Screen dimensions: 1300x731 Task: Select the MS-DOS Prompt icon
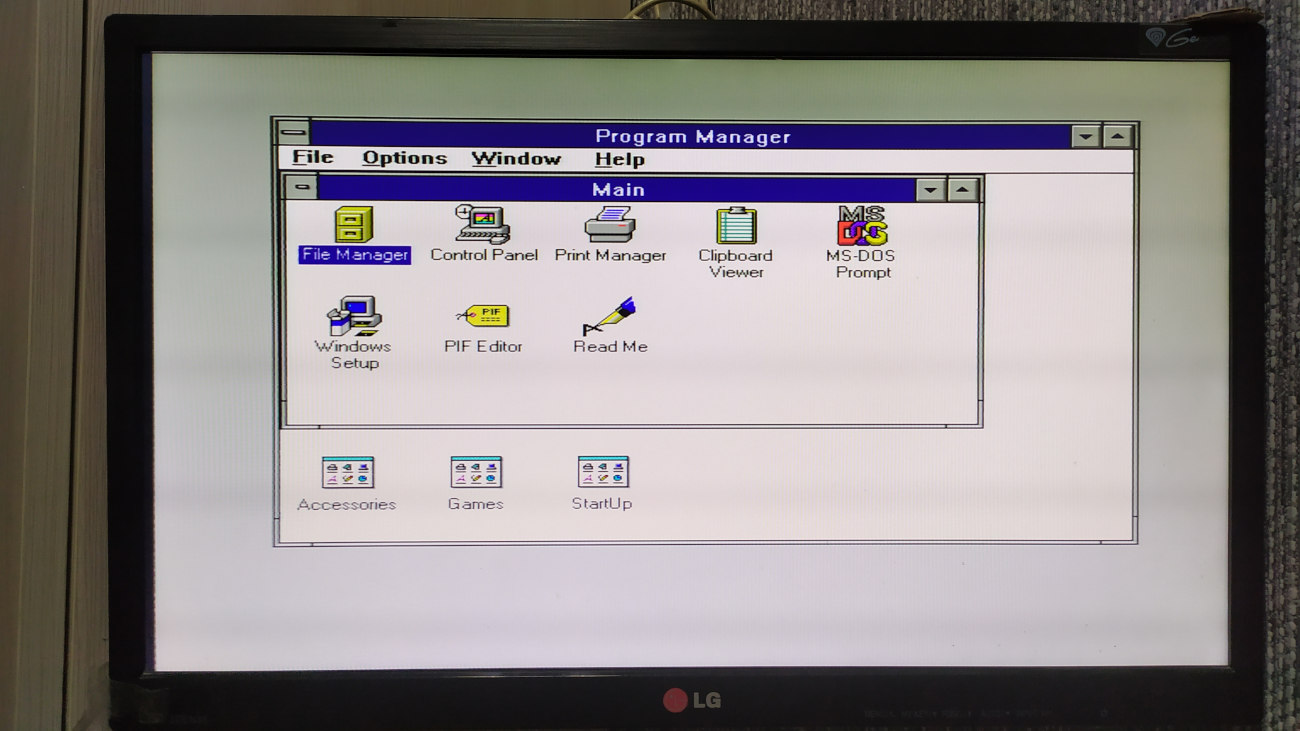862,225
